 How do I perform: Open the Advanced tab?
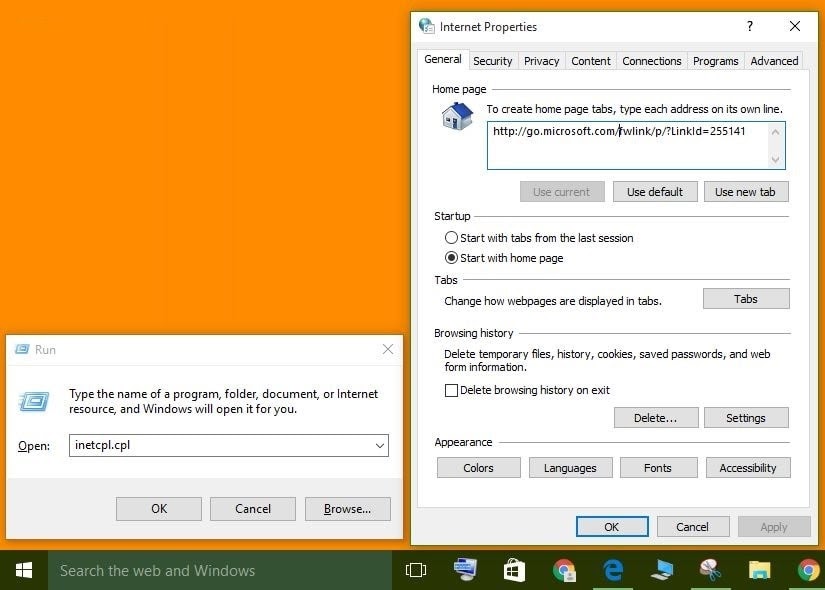(774, 61)
